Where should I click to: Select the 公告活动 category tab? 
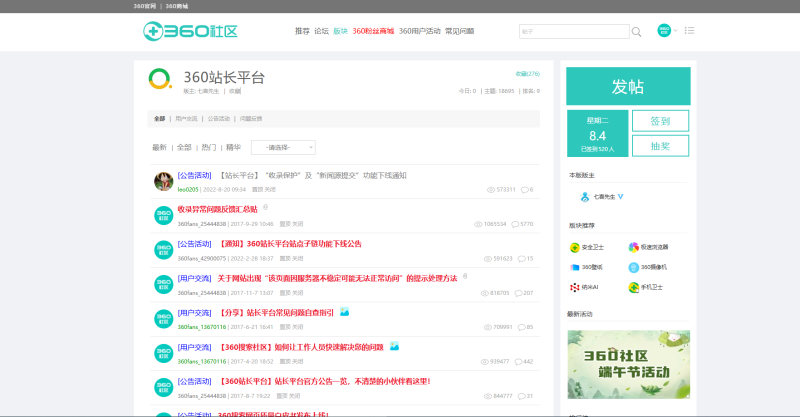(218, 118)
